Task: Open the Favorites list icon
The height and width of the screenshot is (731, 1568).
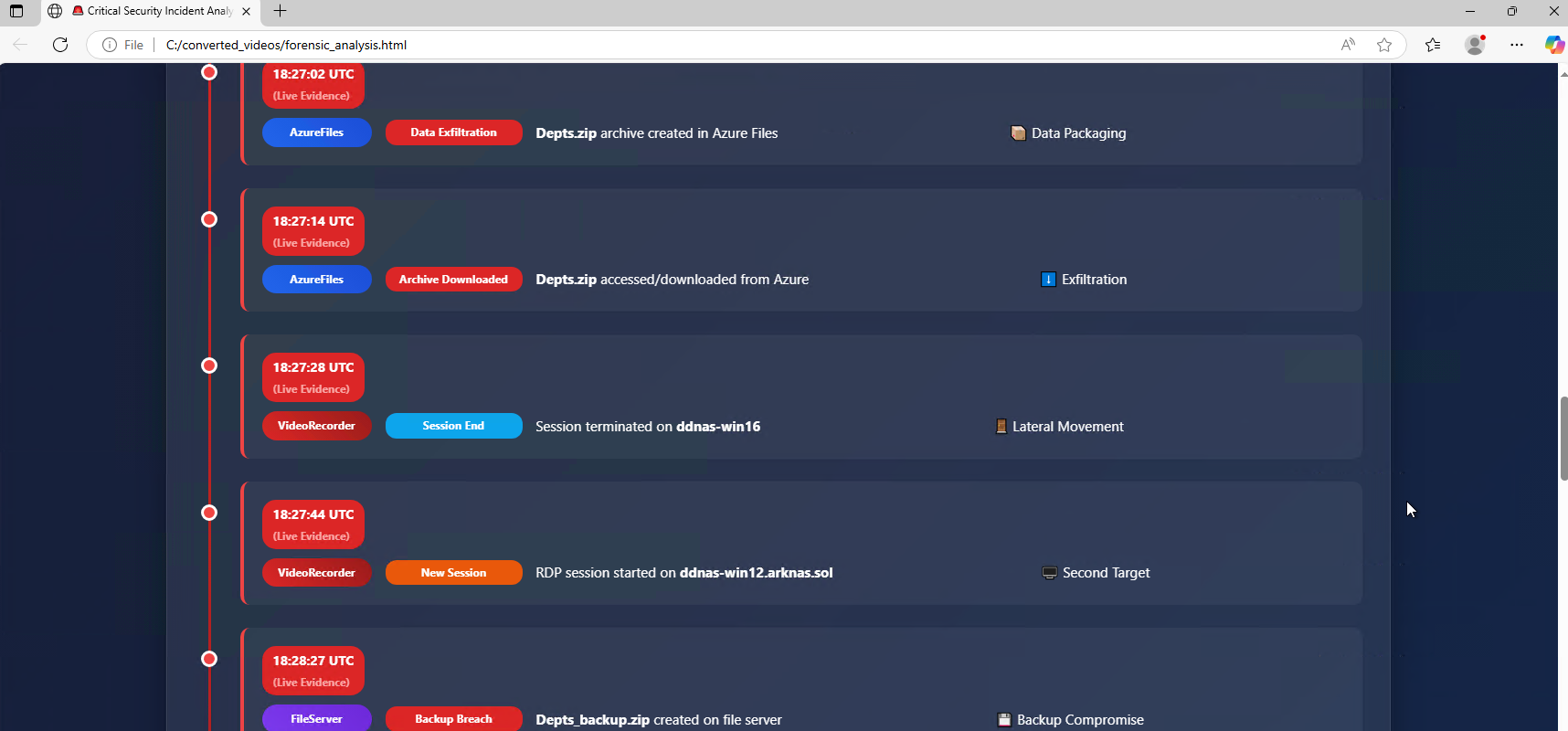Action: [1433, 45]
